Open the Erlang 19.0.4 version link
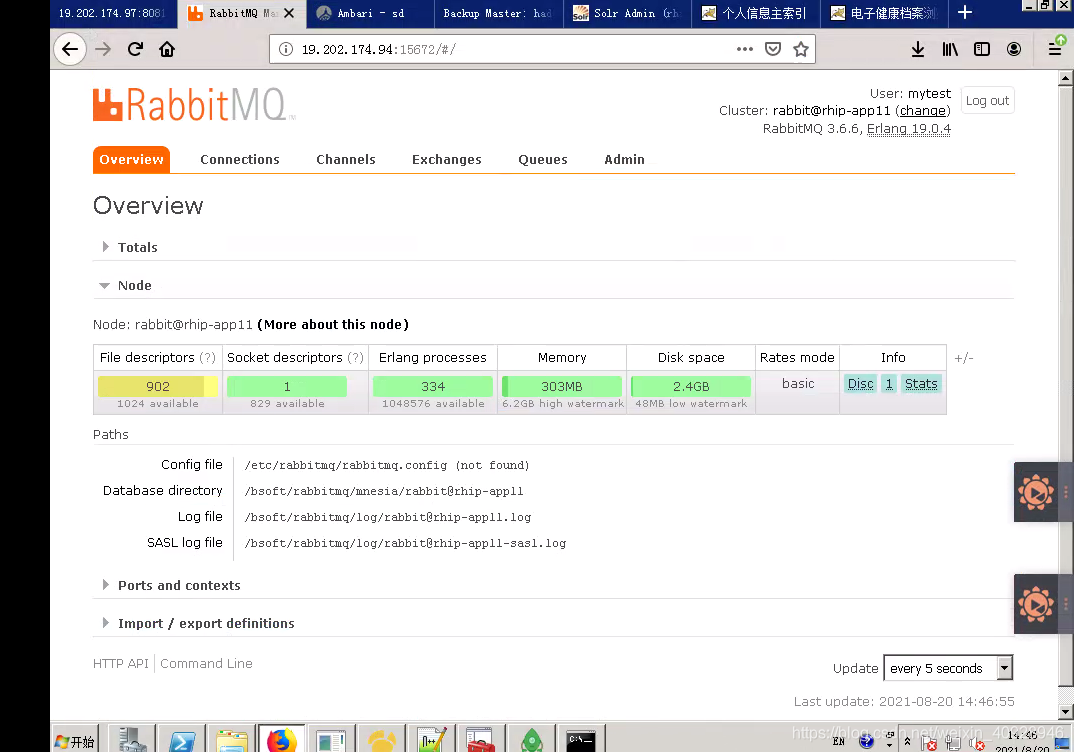 coord(909,129)
